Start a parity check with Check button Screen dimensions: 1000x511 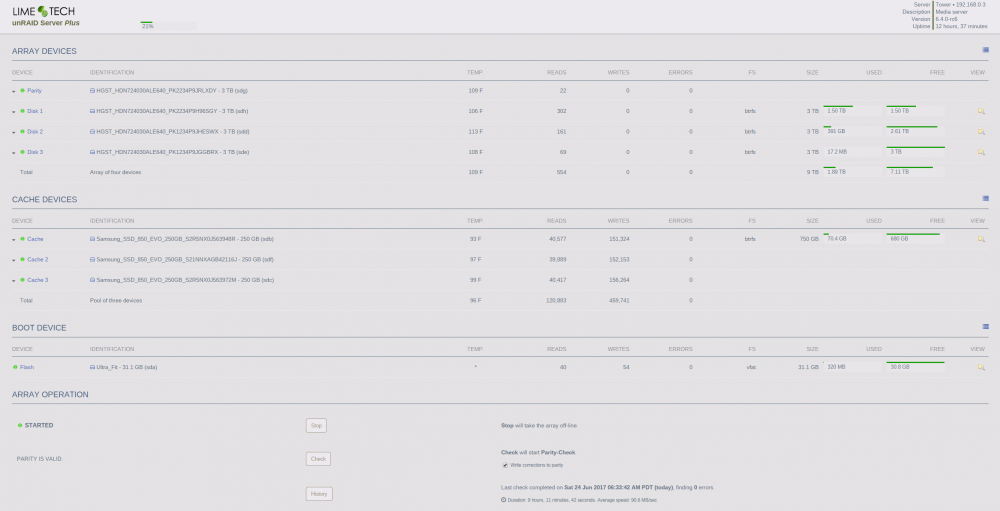(318, 459)
